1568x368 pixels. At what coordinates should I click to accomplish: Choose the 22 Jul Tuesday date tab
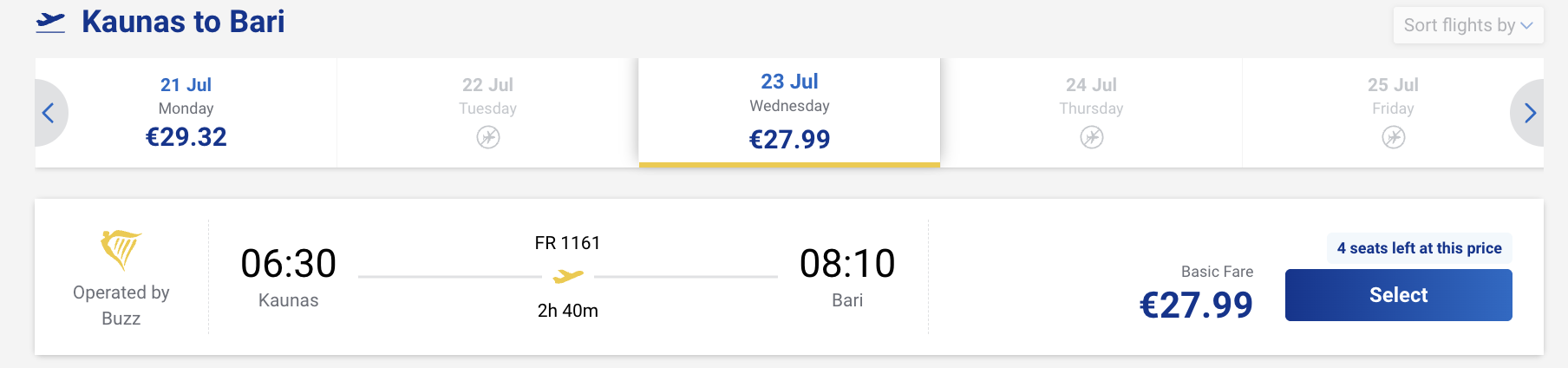[x=487, y=113]
